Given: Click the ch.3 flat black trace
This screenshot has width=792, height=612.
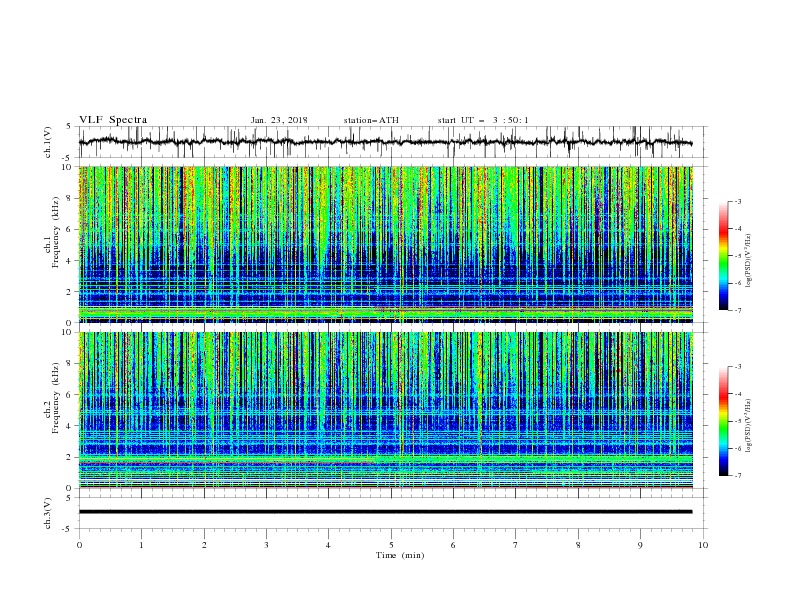Looking at the screenshot, I should 385,512.
